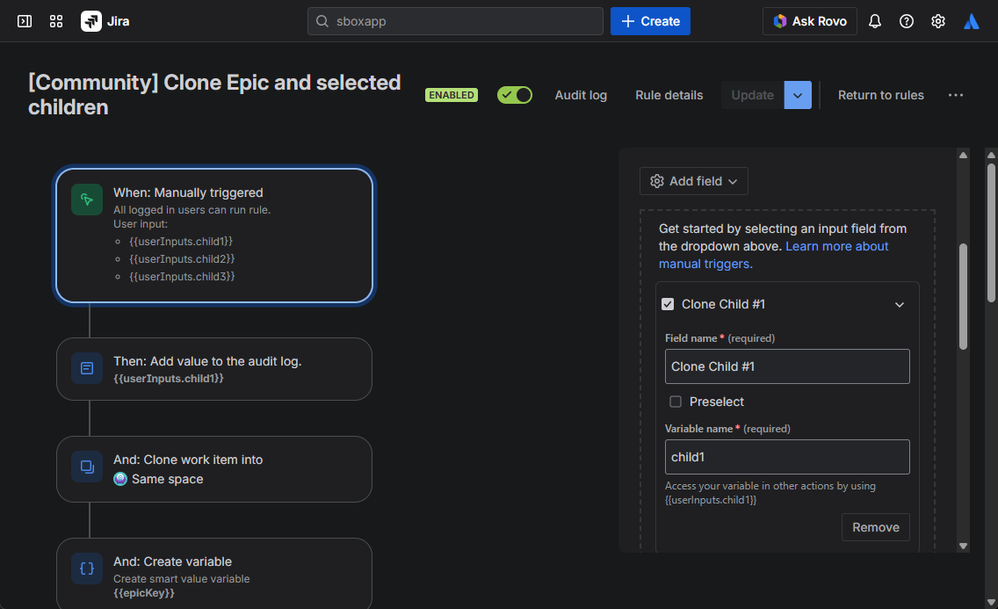Click the Update button

coord(752,95)
